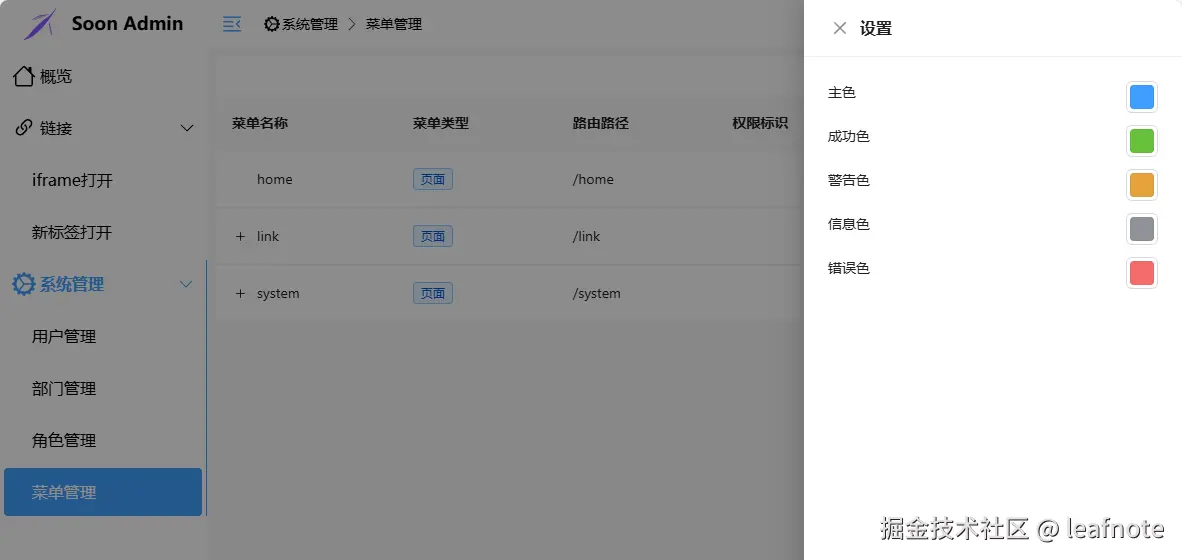The image size is (1182, 560).
Task: Click the 页面 tag in link row
Action: click(x=433, y=237)
